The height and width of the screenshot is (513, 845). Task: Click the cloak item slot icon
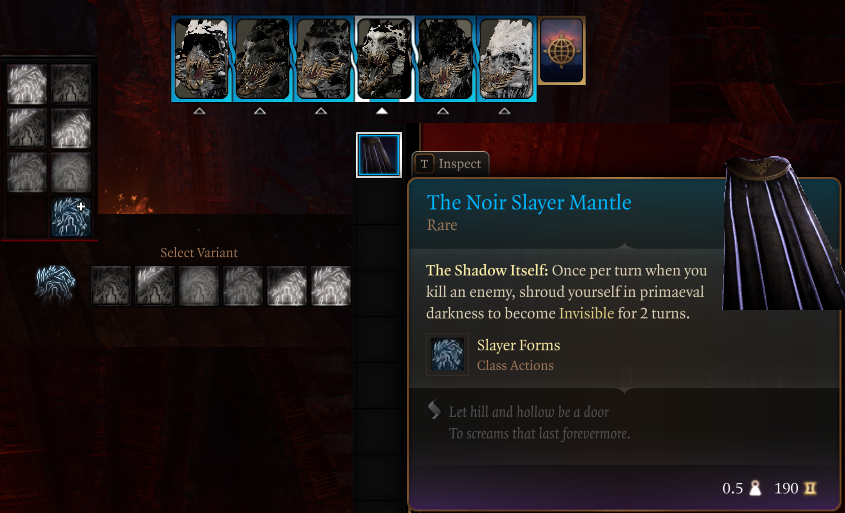coord(379,155)
